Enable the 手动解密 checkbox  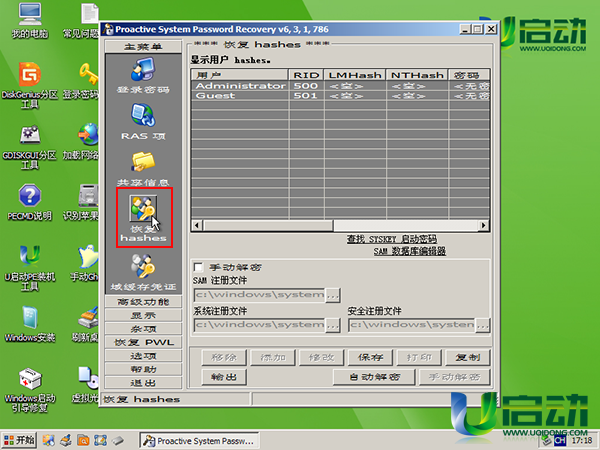198,267
